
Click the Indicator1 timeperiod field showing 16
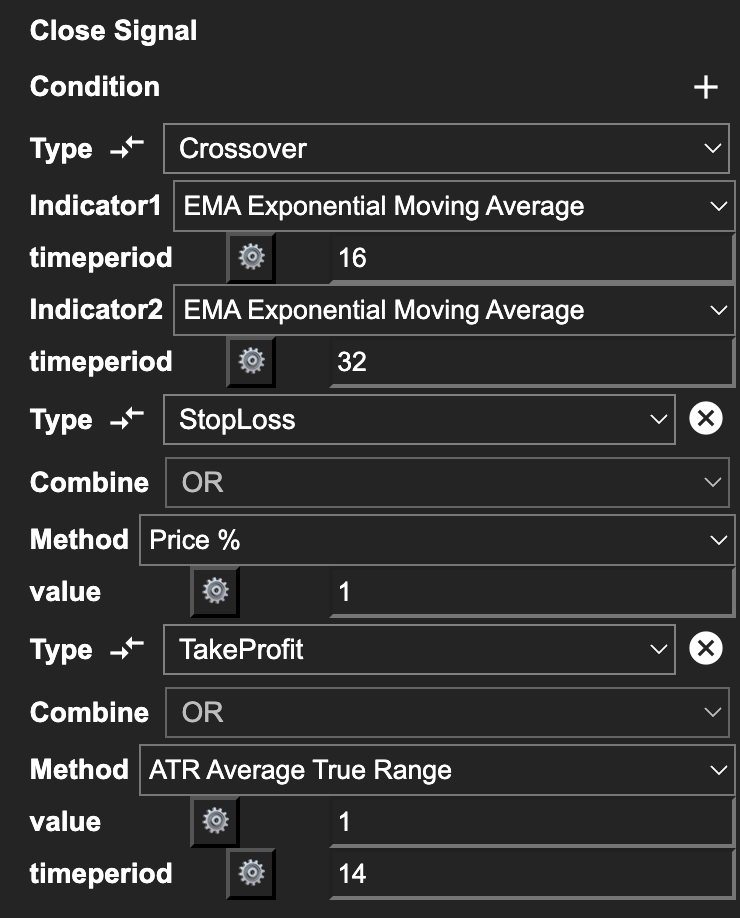tap(533, 258)
